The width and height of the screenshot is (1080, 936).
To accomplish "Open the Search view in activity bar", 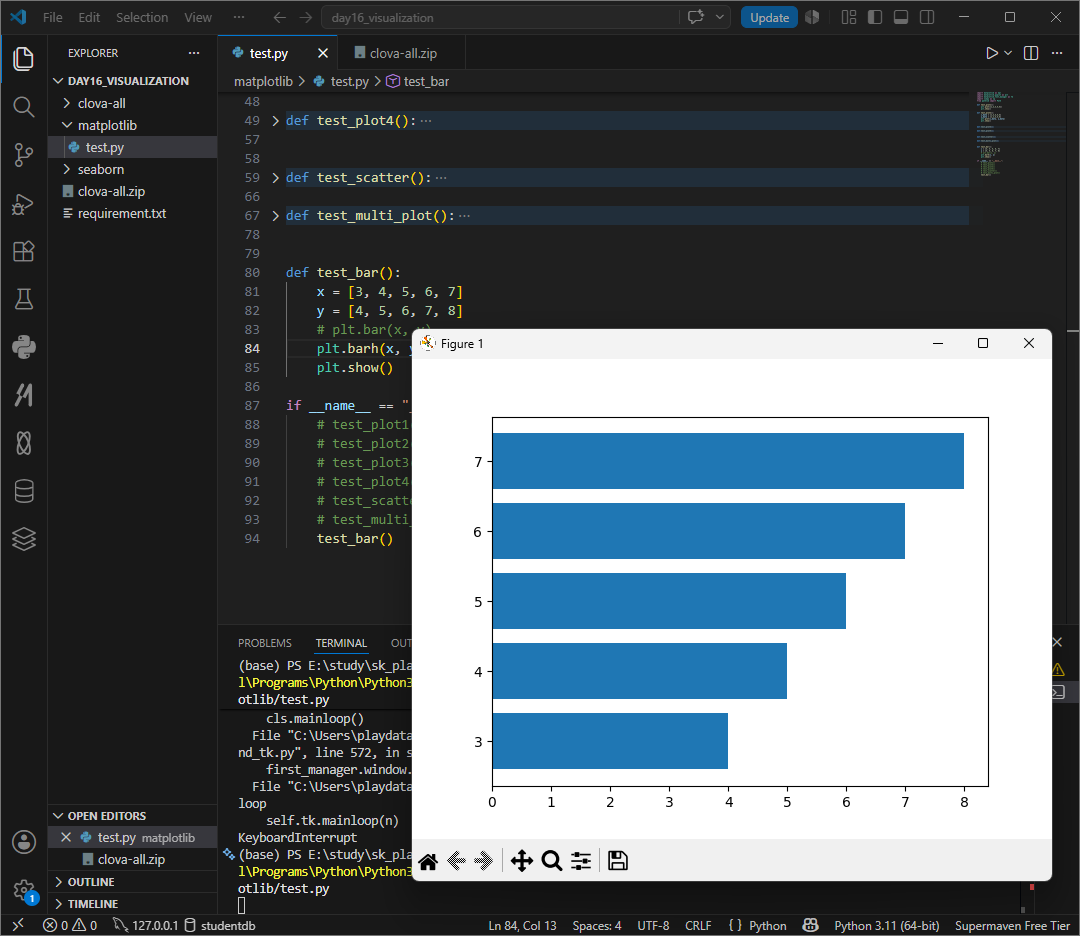I will [23, 106].
